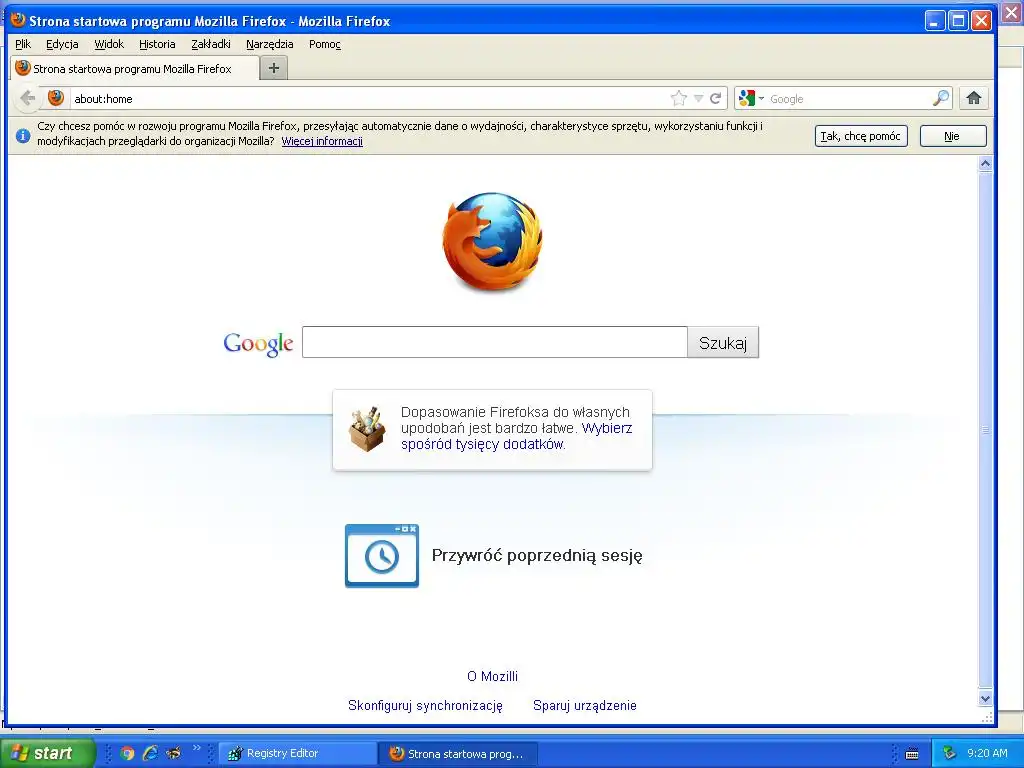Click Firefox taskbar button Strona startowa
Image resolution: width=1024 pixels, height=768 pixels.
click(x=460, y=754)
